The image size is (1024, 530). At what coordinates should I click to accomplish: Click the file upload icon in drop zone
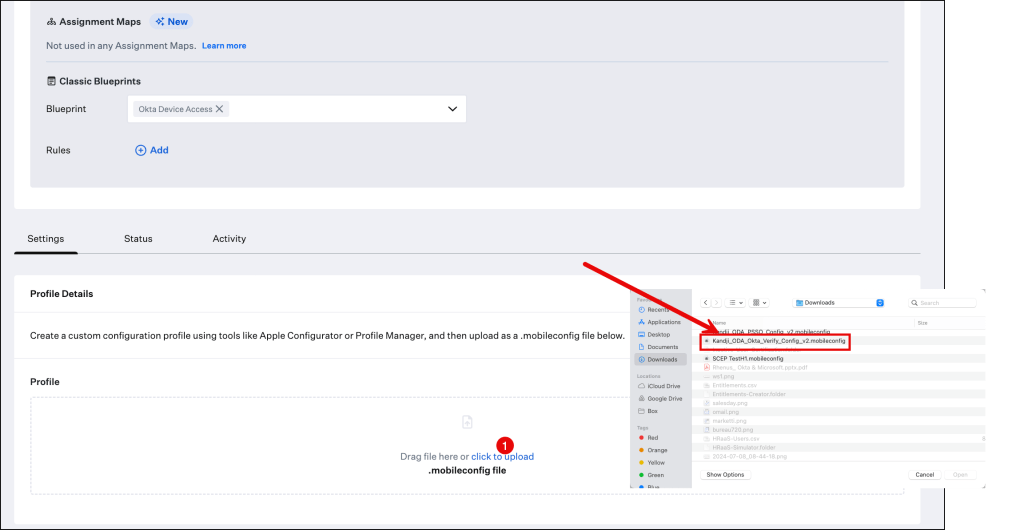coord(467,423)
